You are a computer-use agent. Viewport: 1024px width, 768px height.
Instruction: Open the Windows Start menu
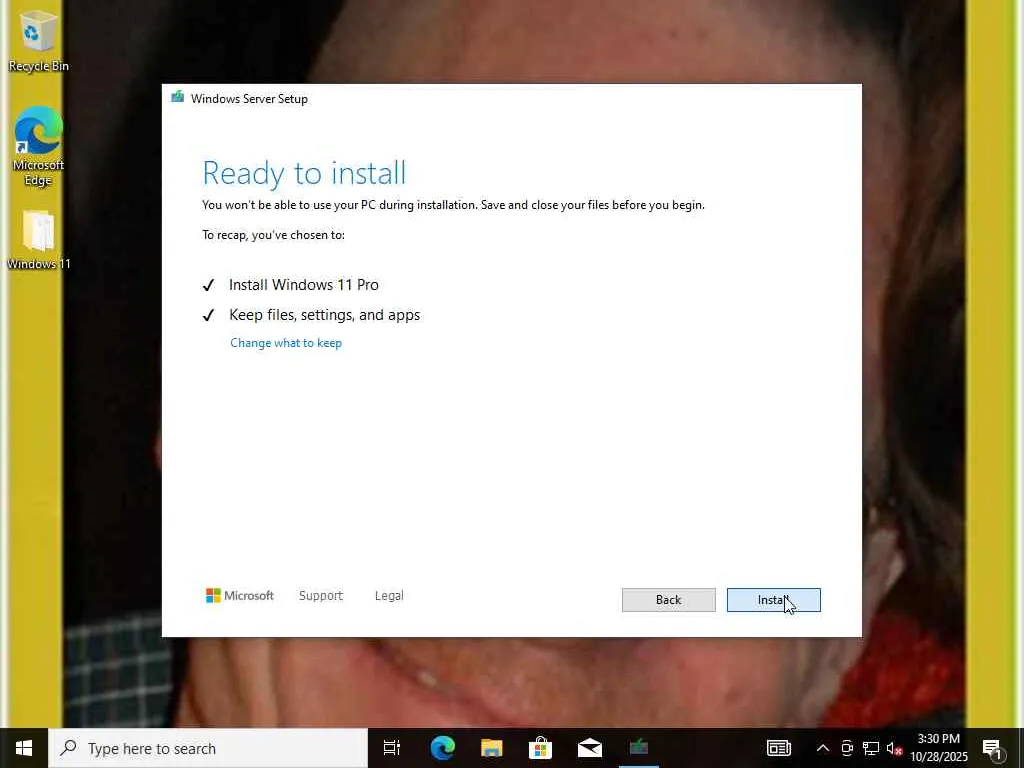(24, 748)
